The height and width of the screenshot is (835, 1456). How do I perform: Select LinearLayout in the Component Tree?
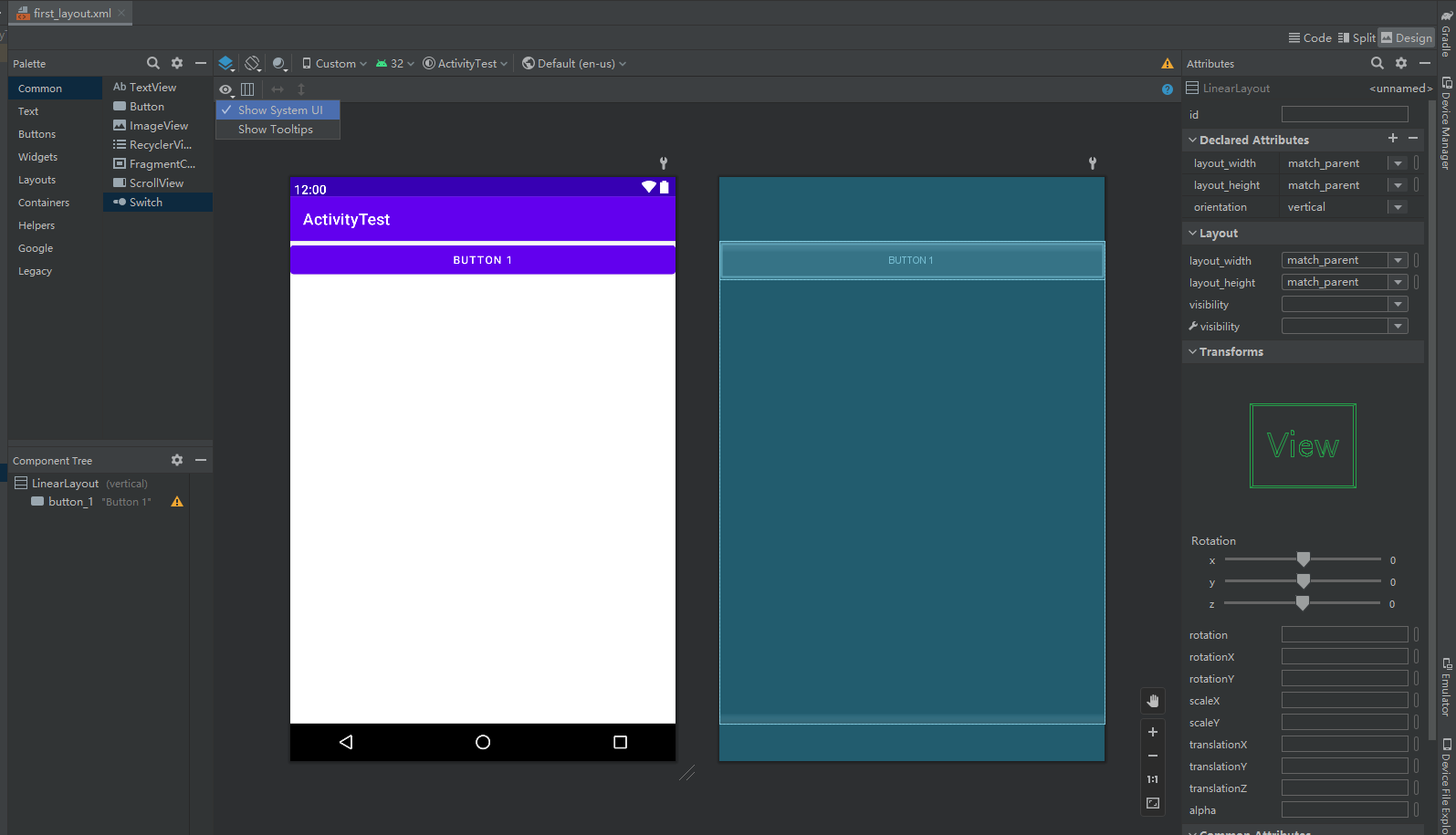(65, 484)
